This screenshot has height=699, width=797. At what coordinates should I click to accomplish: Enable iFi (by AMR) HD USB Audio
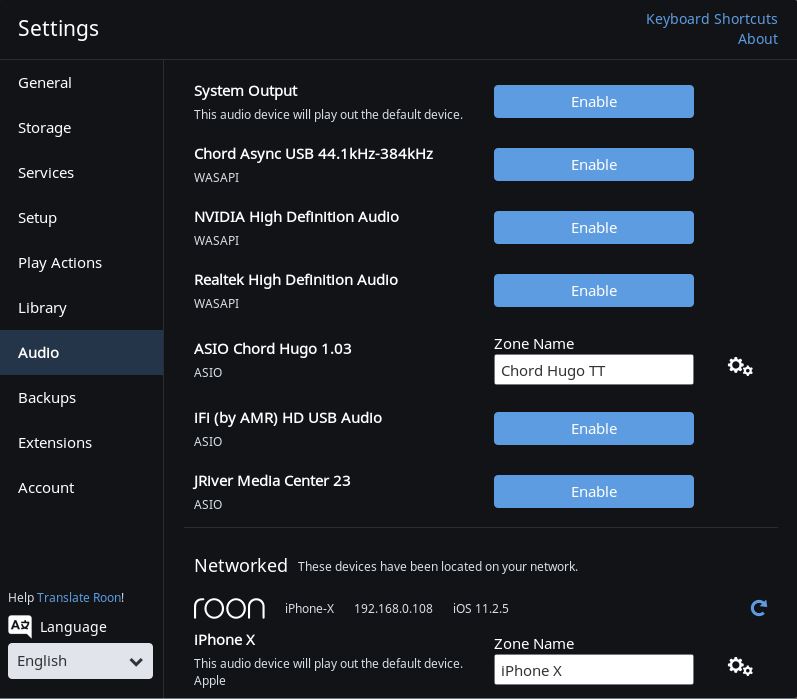coord(594,429)
